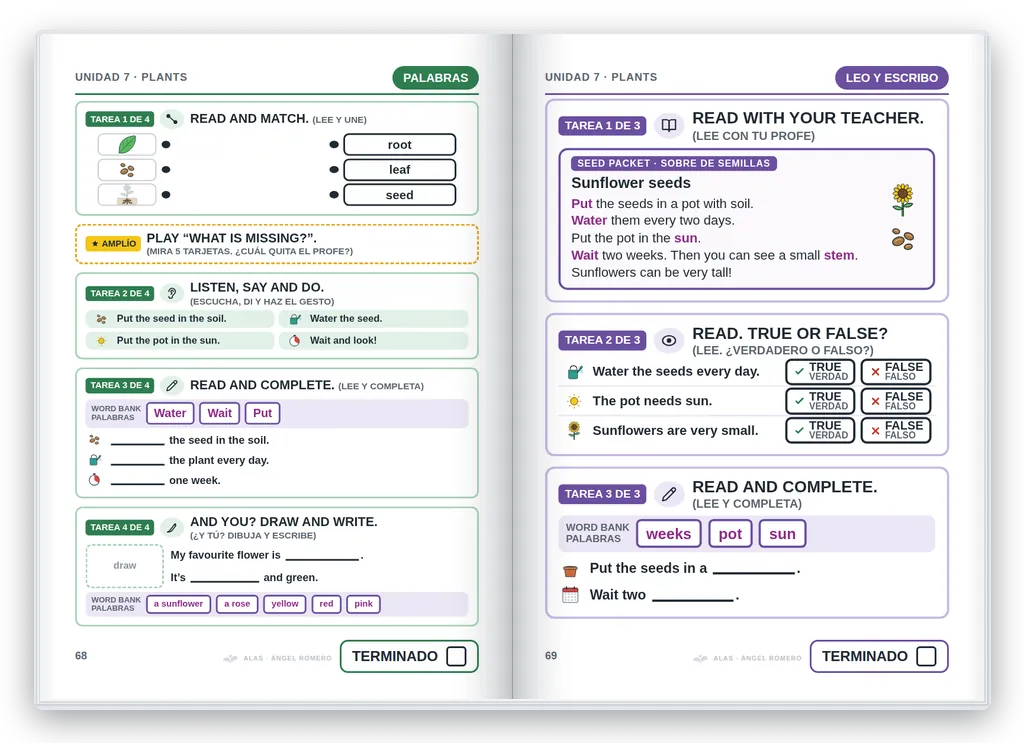The width and height of the screenshot is (1024, 743).
Task: Choose the 'a sunflower' word bank chip
Action: pyautogui.click(x=178, y=604)
